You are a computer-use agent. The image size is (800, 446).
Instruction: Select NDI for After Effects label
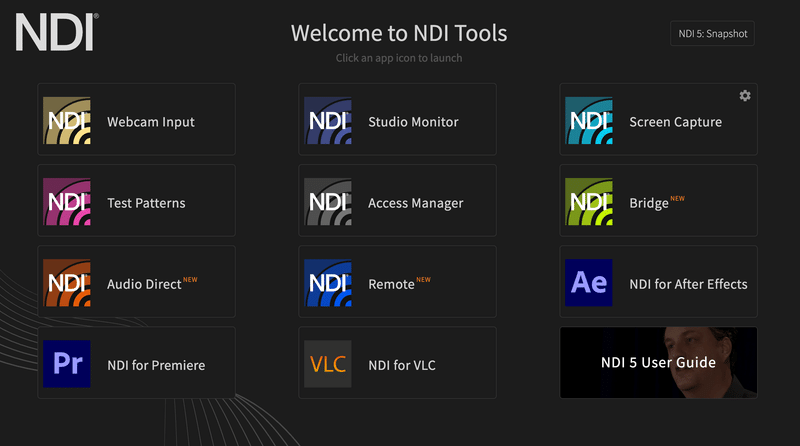pyautogui.click(x=688, y=284)
